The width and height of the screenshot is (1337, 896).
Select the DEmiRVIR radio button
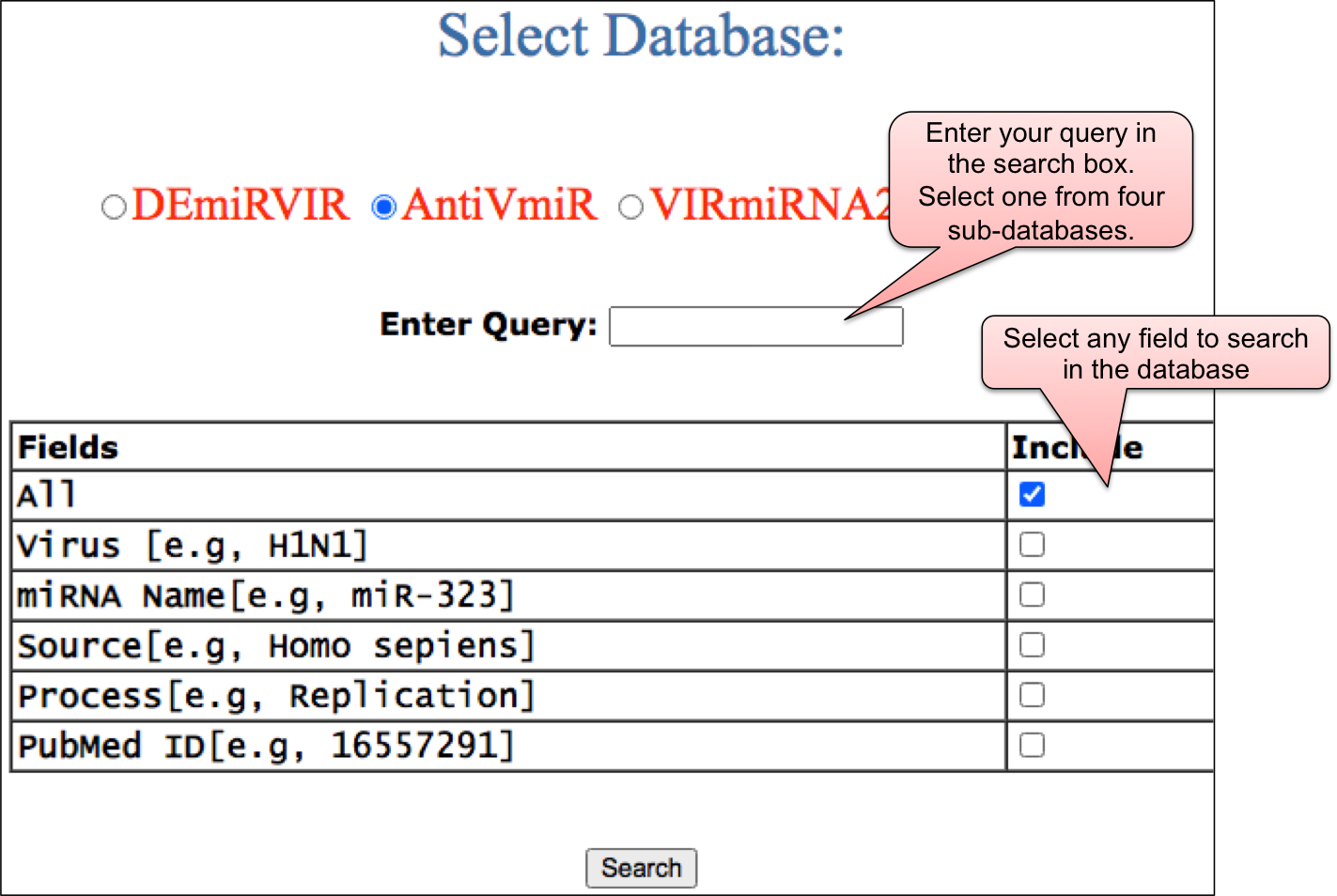click(x=114, y=207)
